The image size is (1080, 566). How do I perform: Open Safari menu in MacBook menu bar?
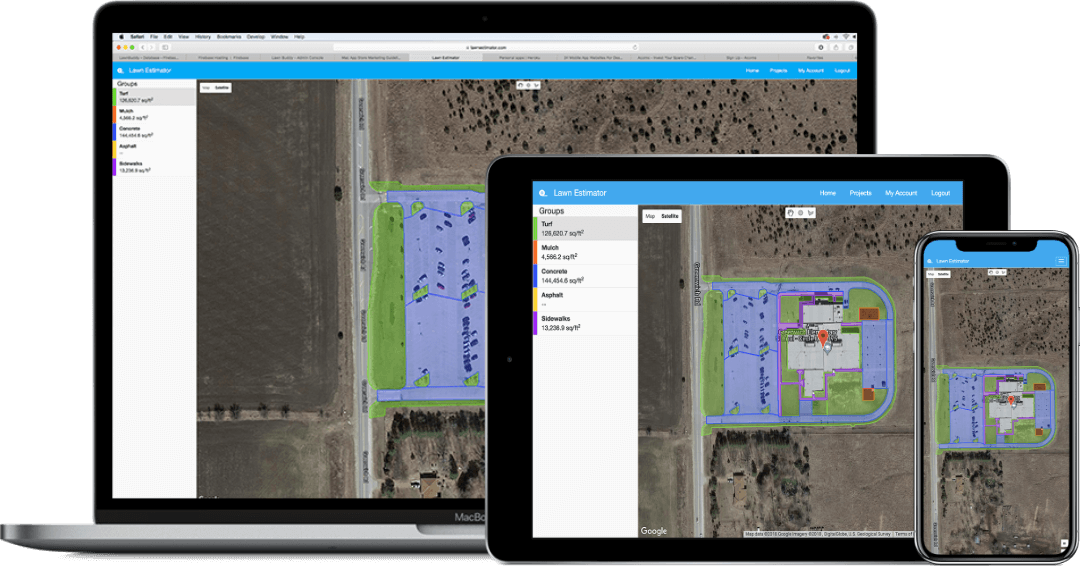click(137, 36)
